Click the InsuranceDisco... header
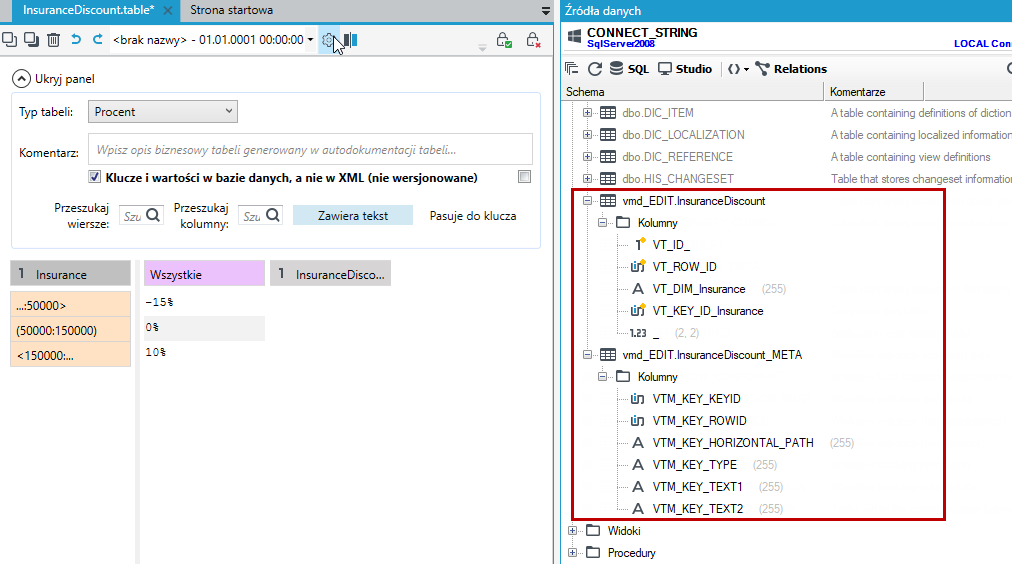The image size is (1012, 564). tap(330, 274)
